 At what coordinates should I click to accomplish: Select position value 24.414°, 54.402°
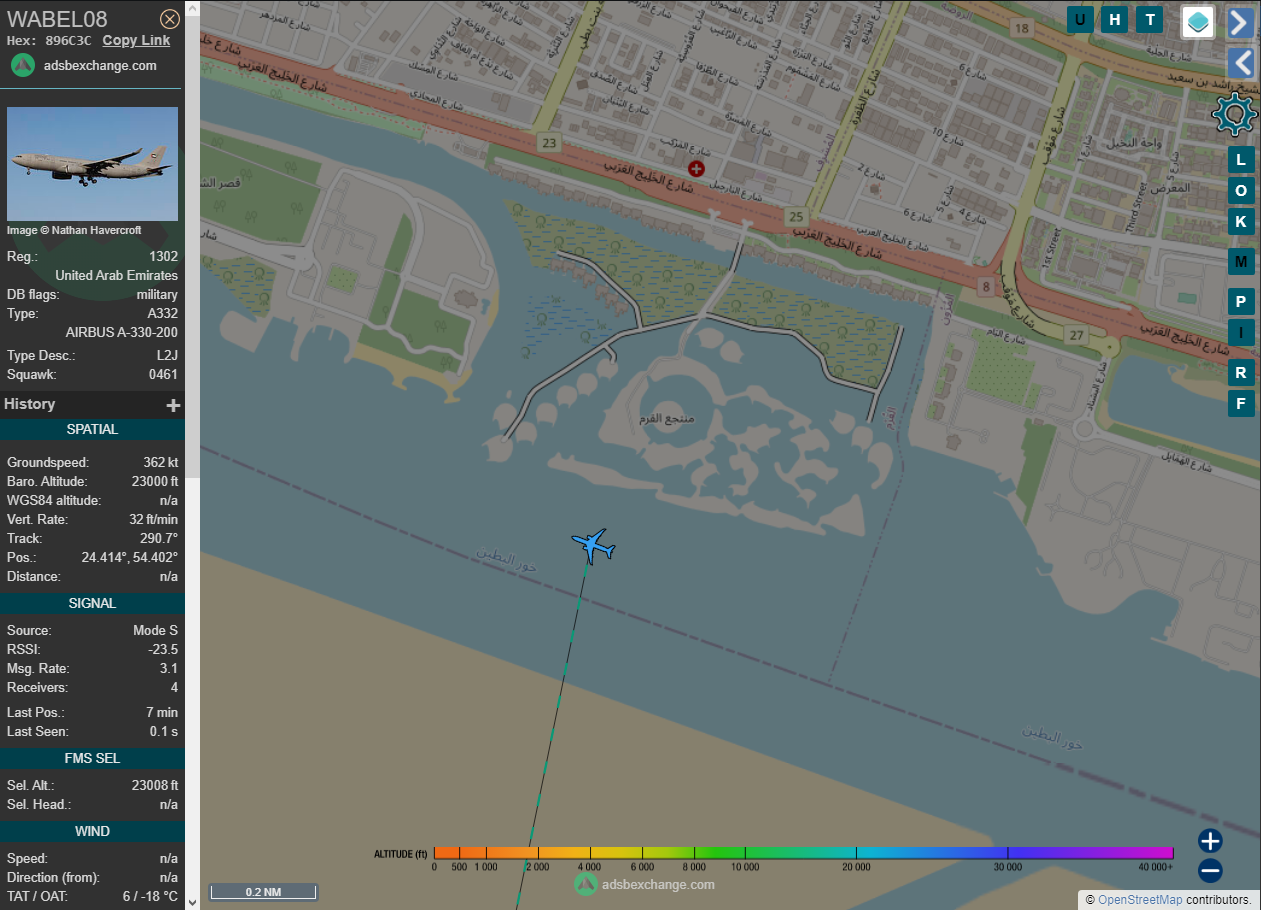coord(130,557)
